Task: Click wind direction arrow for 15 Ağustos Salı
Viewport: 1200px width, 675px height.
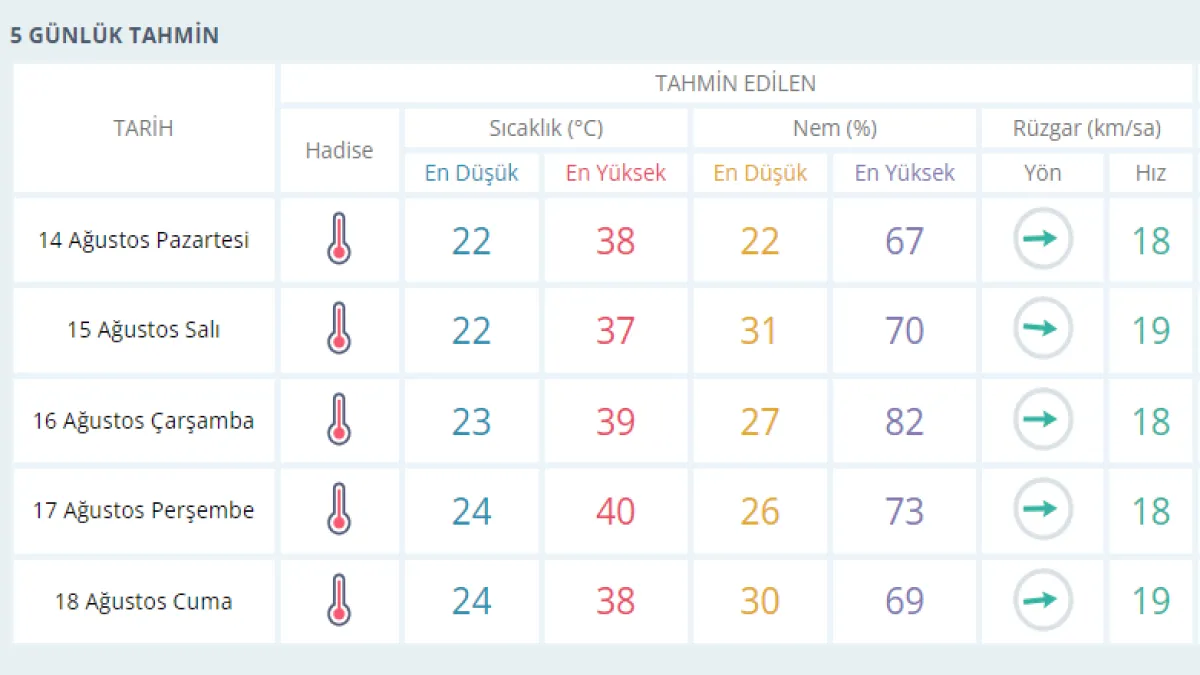Action: (1043, 329)
